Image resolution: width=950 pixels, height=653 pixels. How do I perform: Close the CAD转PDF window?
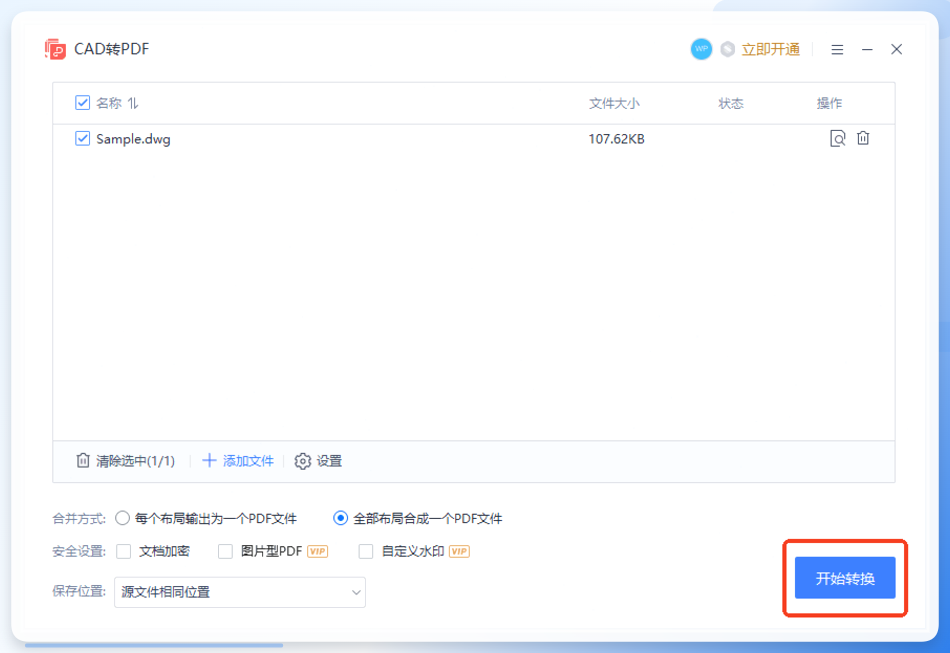tap(897, 50)
